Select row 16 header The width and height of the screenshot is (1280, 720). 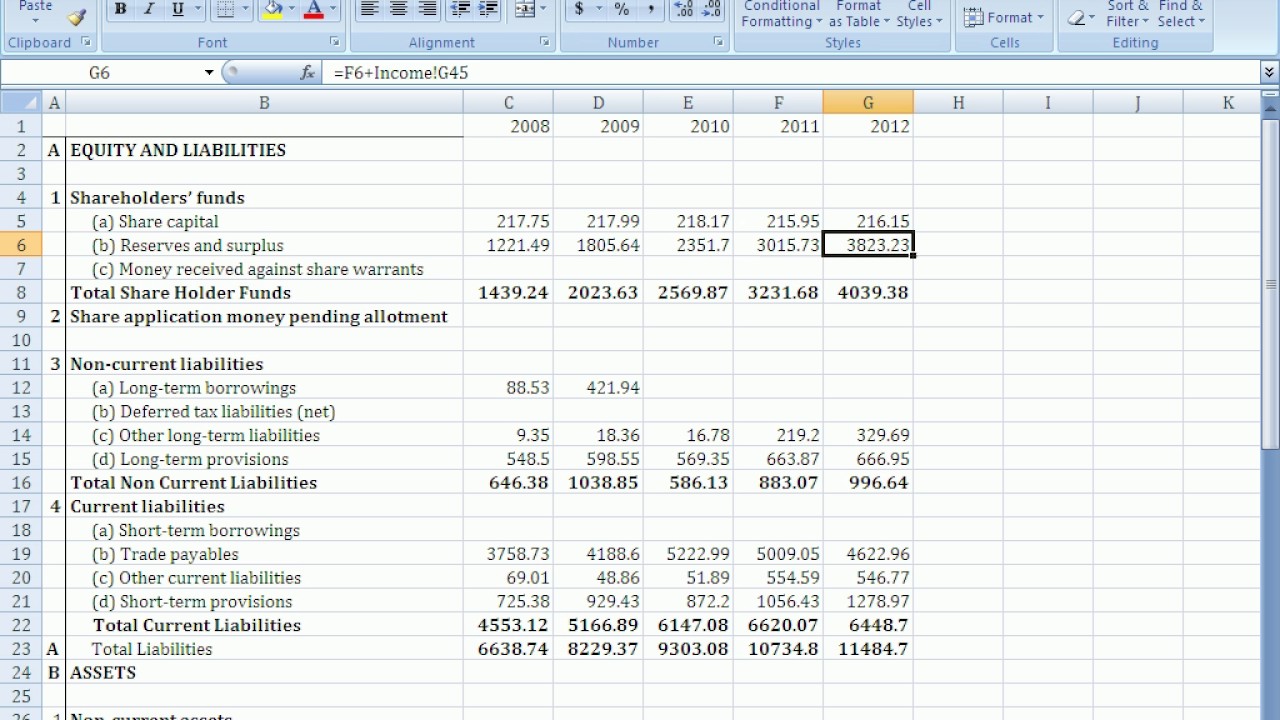pyautogui.click(x=21, y=483)
